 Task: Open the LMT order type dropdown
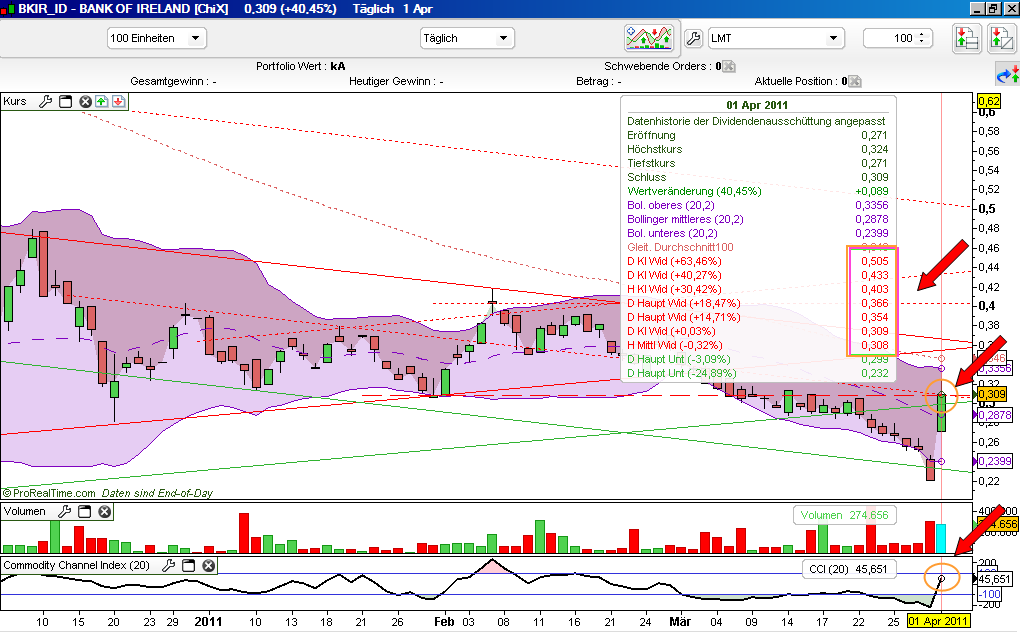point(775,38)
